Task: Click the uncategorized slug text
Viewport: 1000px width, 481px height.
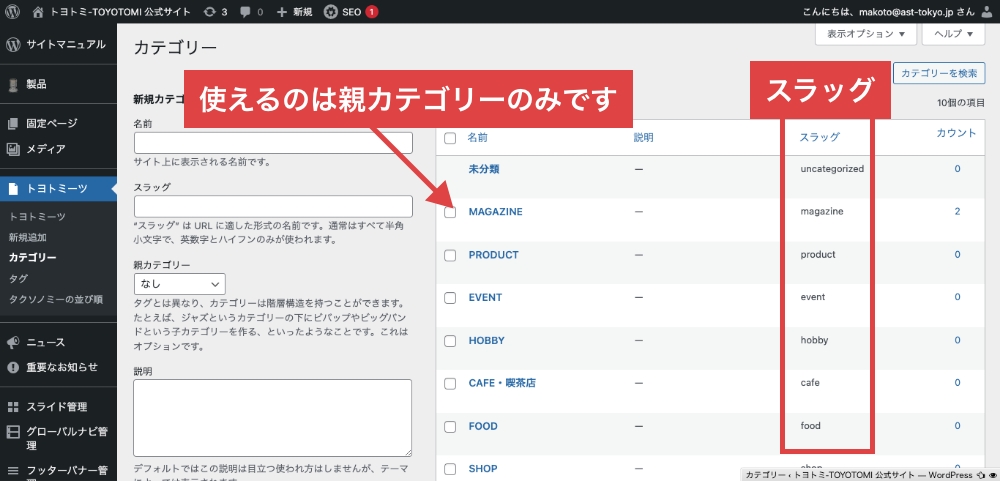Action: point(832,169)
